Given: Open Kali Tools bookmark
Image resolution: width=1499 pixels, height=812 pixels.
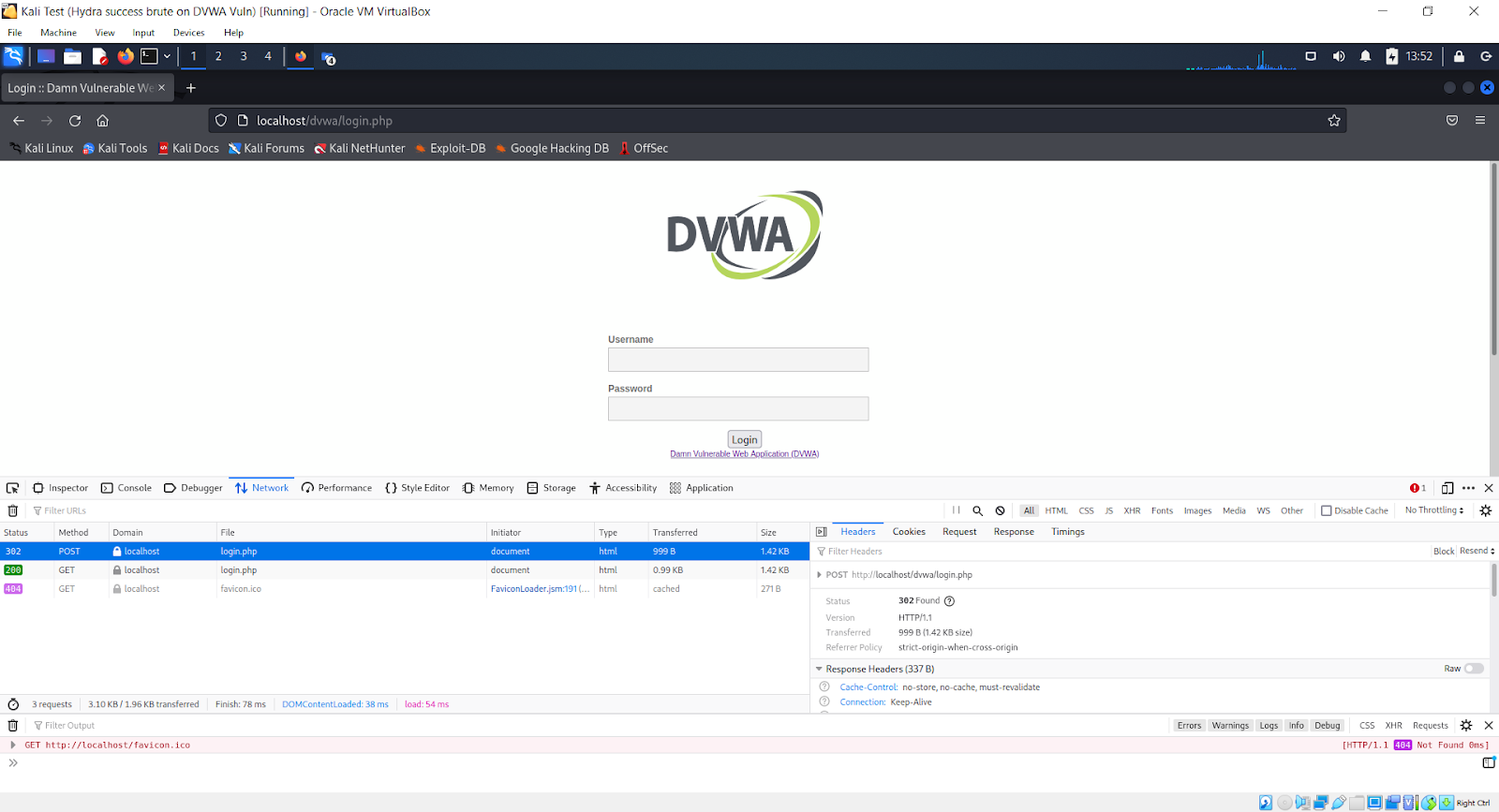Looking at the screenshot, I should (x=114, y=148).
